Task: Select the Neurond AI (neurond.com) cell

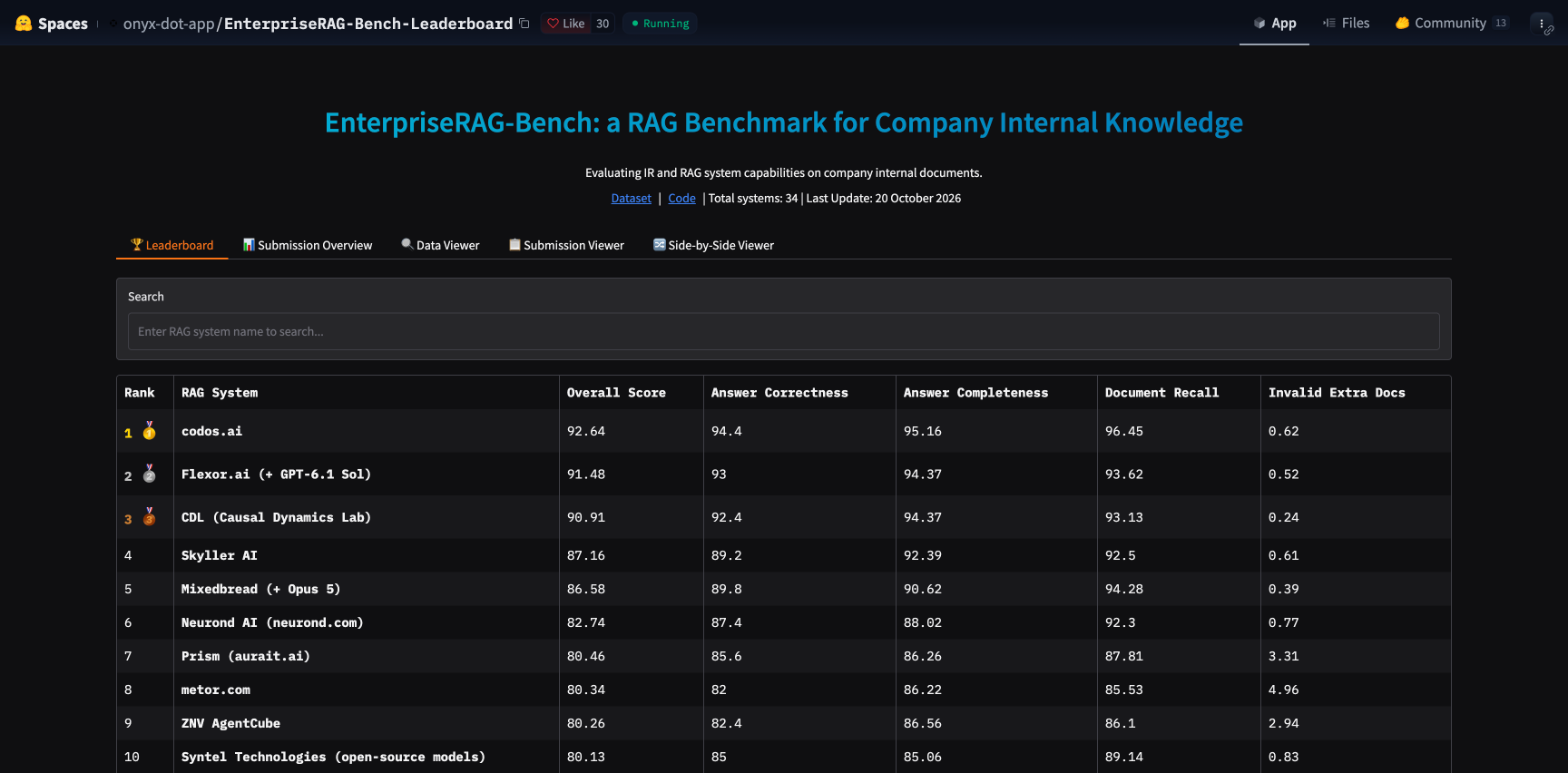Action: [366, 622]
